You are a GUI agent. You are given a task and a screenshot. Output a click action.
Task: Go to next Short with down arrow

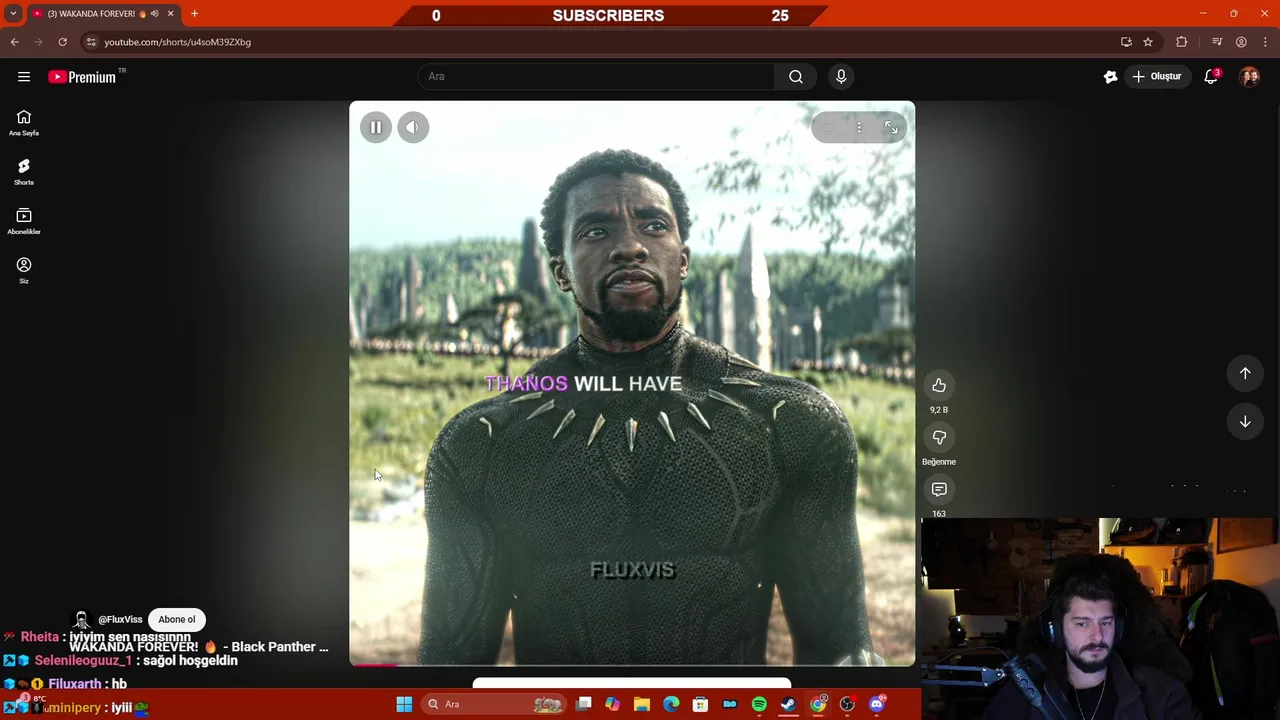click(x=1245, y=422)
